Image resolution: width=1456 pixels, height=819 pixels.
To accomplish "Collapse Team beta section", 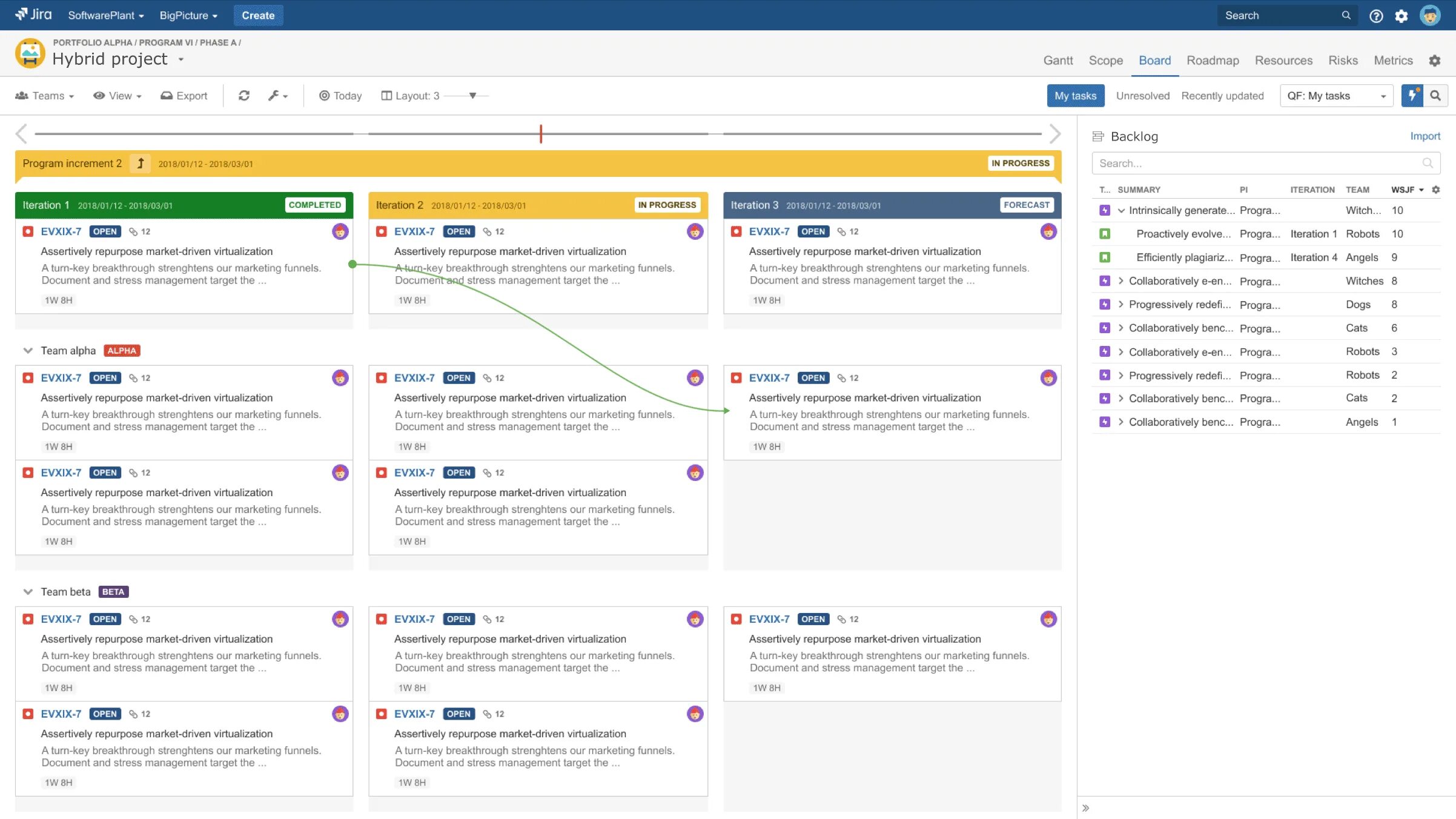I will 27,591.
